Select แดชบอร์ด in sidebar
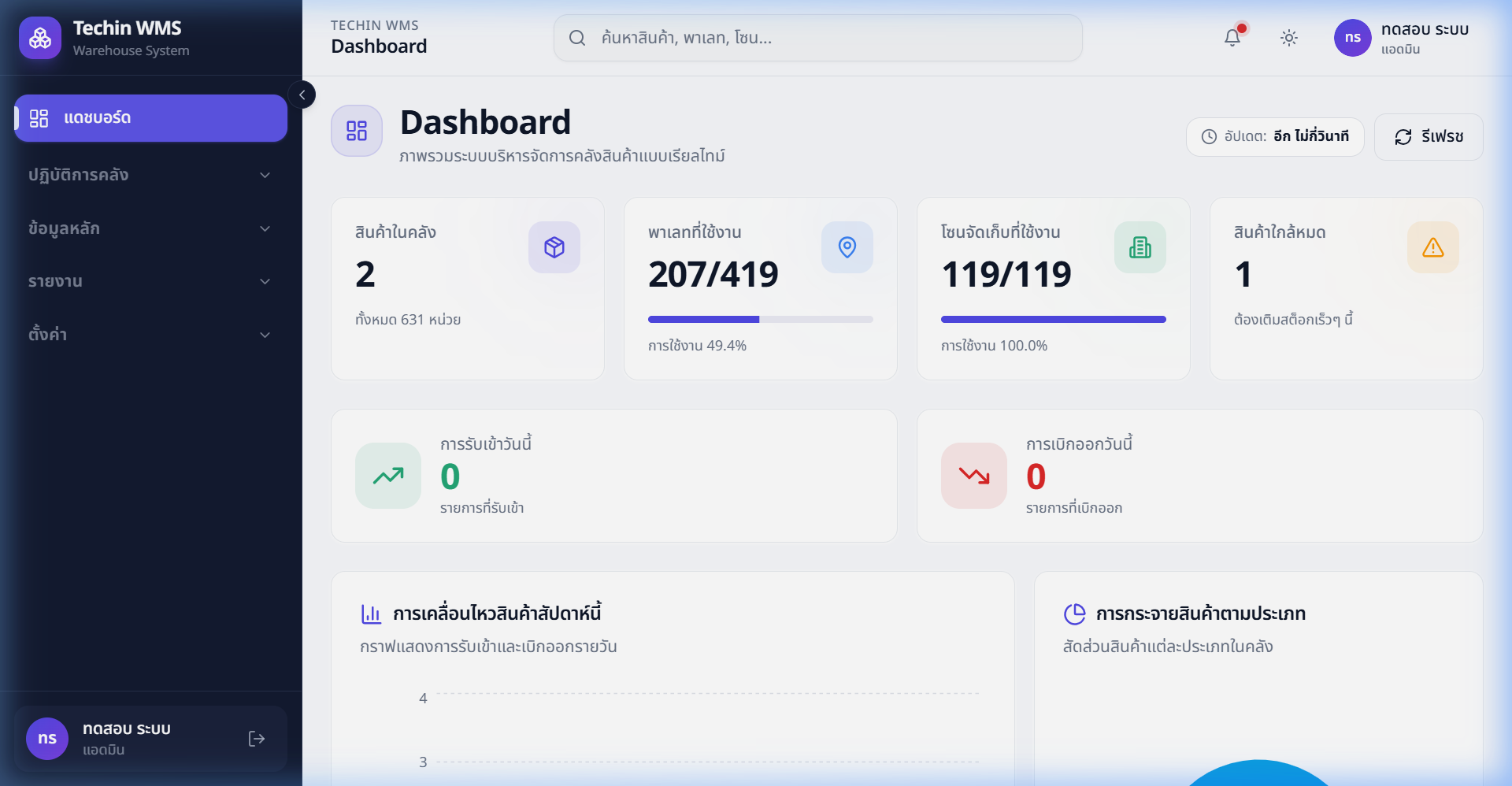 tap(150, 118)
